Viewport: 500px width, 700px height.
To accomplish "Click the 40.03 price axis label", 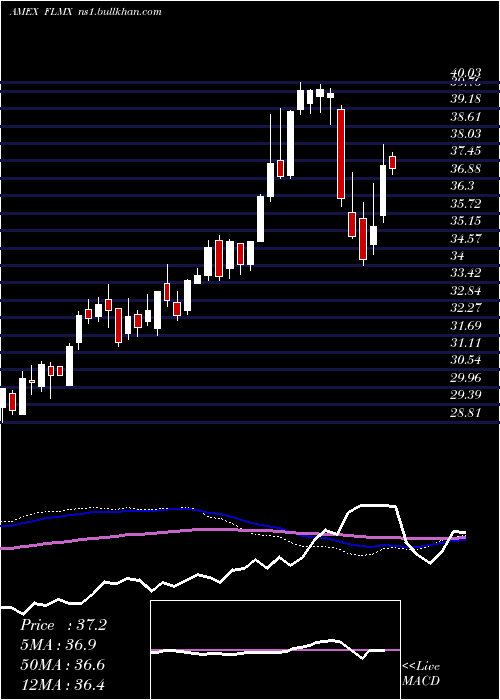I will [465, 73].
